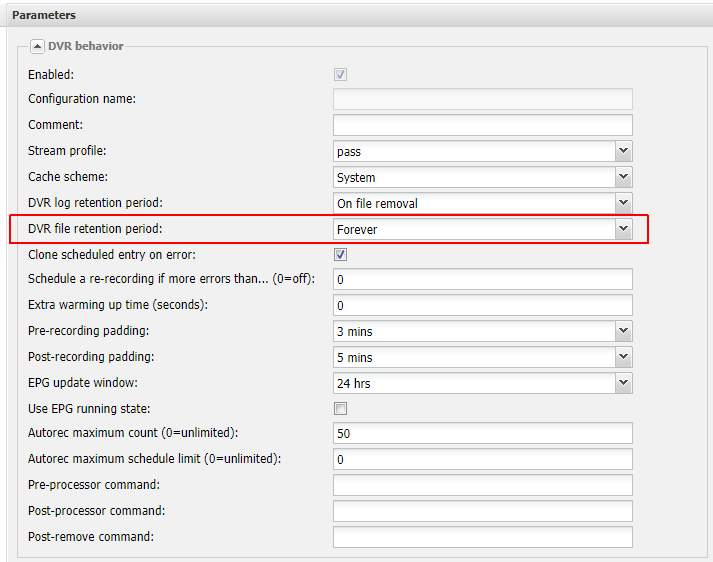Click the Extra warming up time field
This screenshot has height=562, width=713.
pos(482,305)
